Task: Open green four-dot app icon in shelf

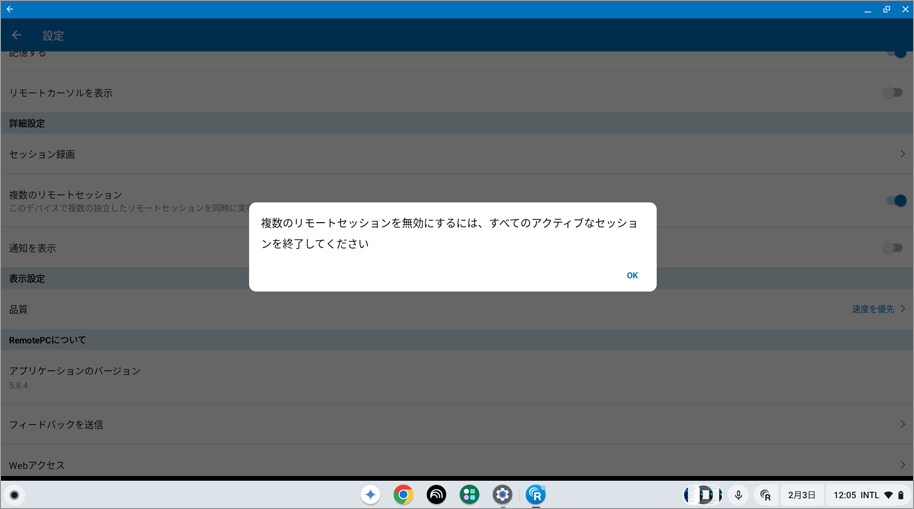Action: [469, 495]
